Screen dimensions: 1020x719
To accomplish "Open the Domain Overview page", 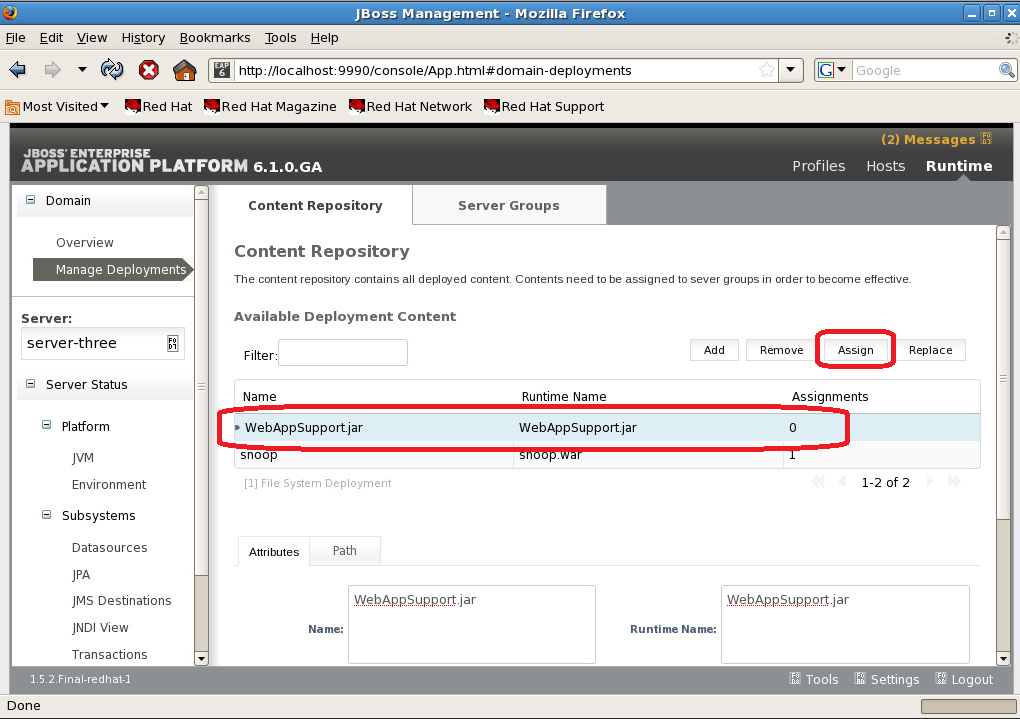I will click(x=85, y=243).
